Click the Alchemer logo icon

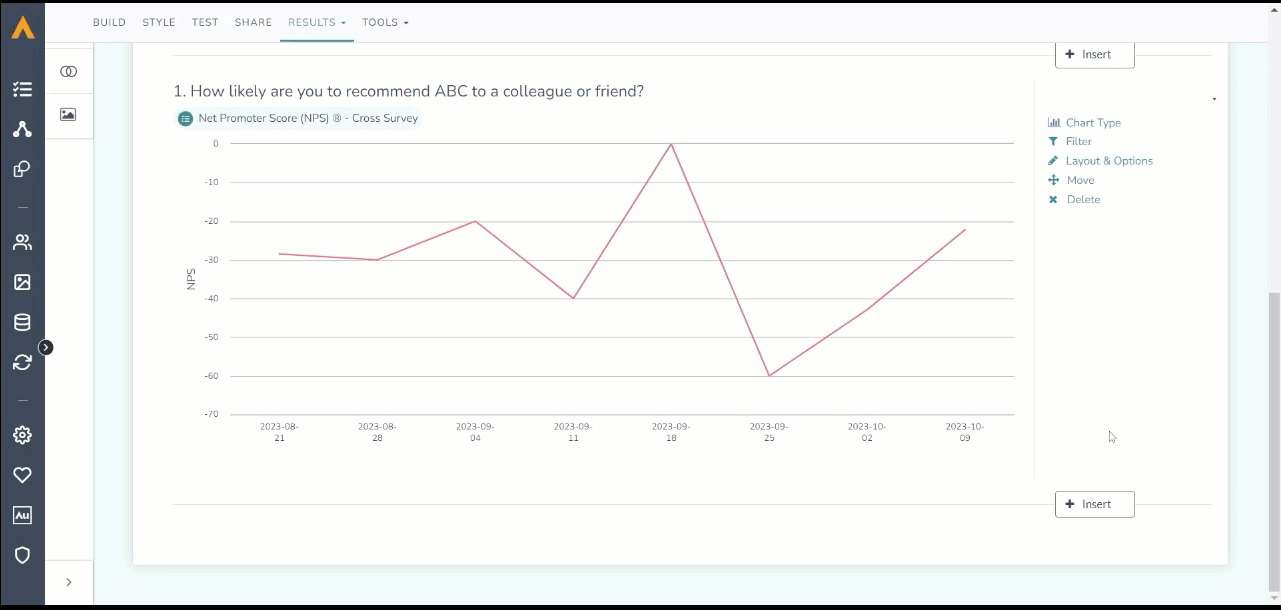tap(22, 27)
